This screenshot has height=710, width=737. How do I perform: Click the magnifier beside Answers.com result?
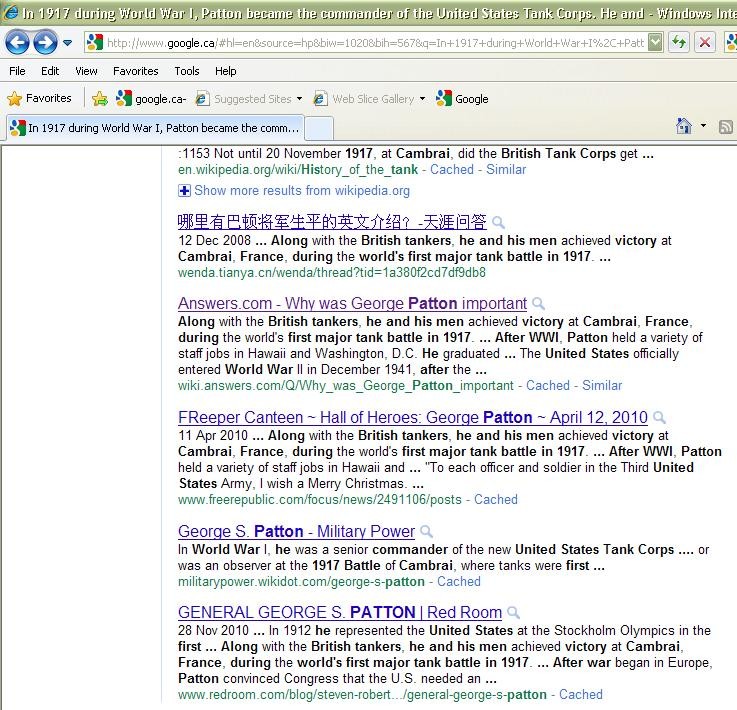point(539,304)
